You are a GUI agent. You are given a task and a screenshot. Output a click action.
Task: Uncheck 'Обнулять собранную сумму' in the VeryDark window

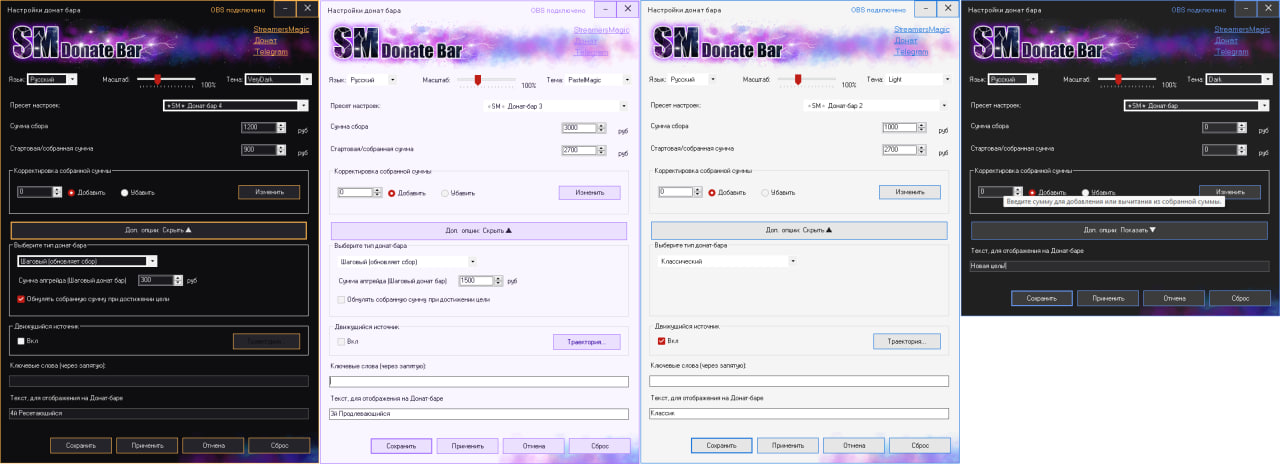[21, 298]
